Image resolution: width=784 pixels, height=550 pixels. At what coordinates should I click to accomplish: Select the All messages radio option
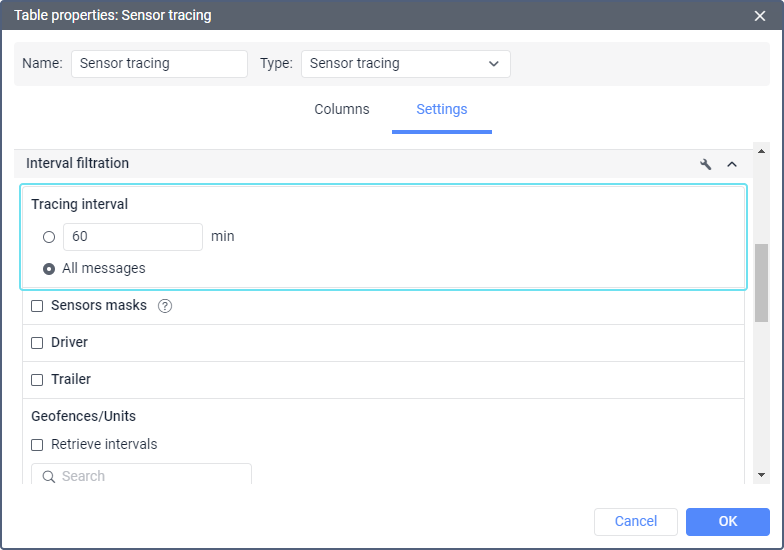[49, 269]
